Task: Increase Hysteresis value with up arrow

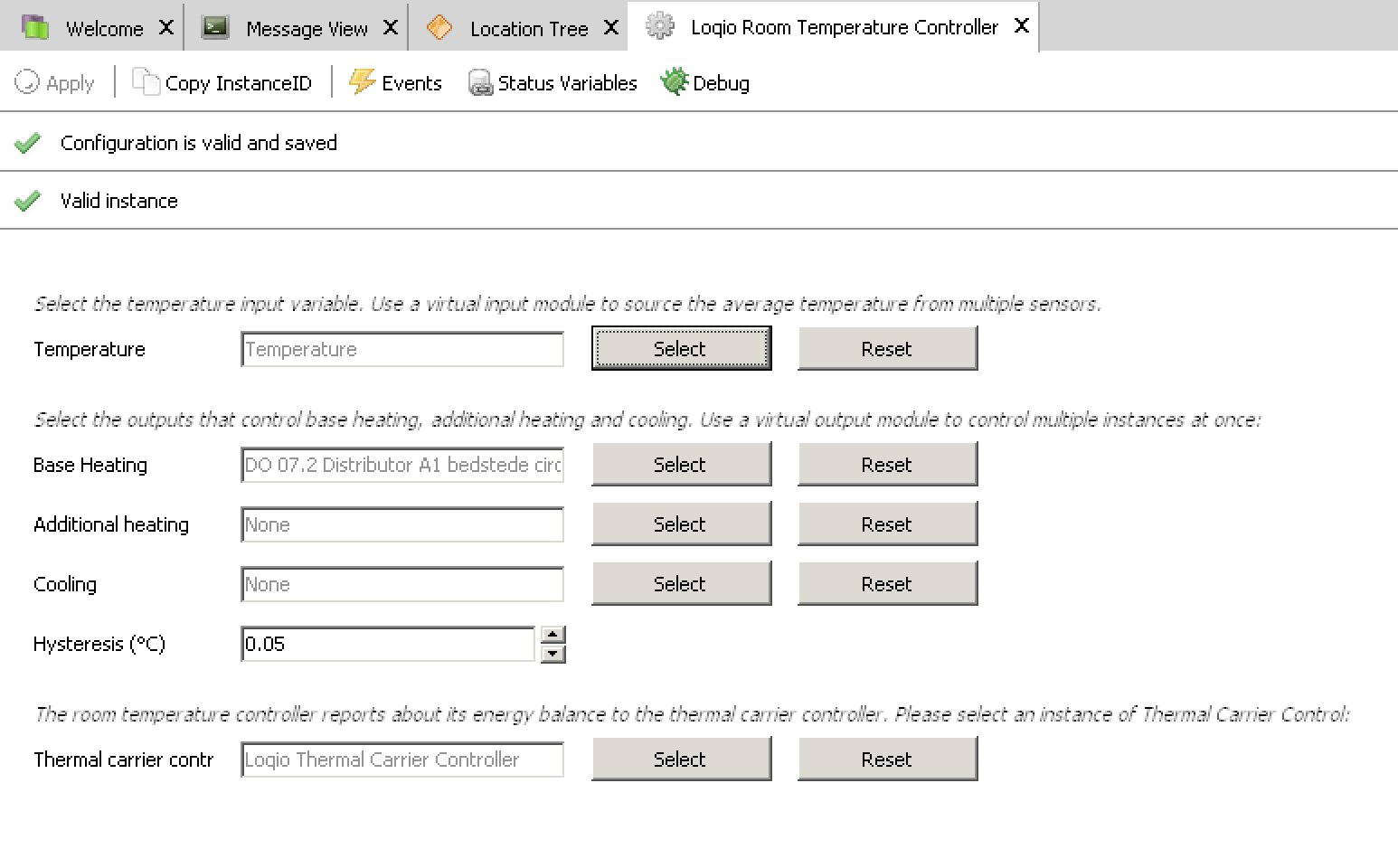Action: pos(553,635)
